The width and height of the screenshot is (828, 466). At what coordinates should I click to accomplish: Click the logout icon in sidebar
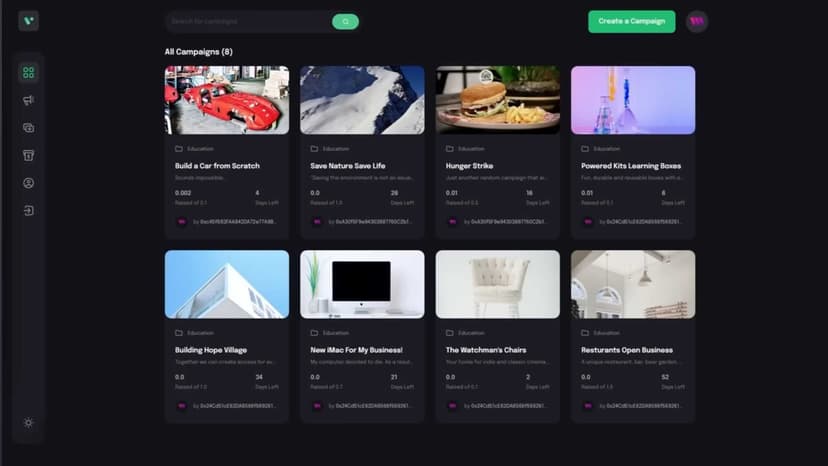pos(29,211)
